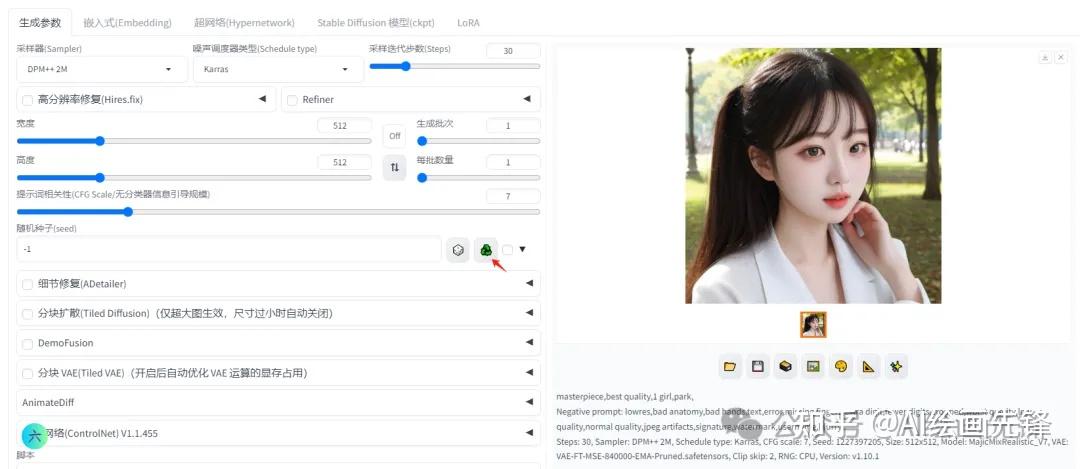Expand the Refiner section arrow
This screenshot has height=469, width=1080.
tap(527, 99)
